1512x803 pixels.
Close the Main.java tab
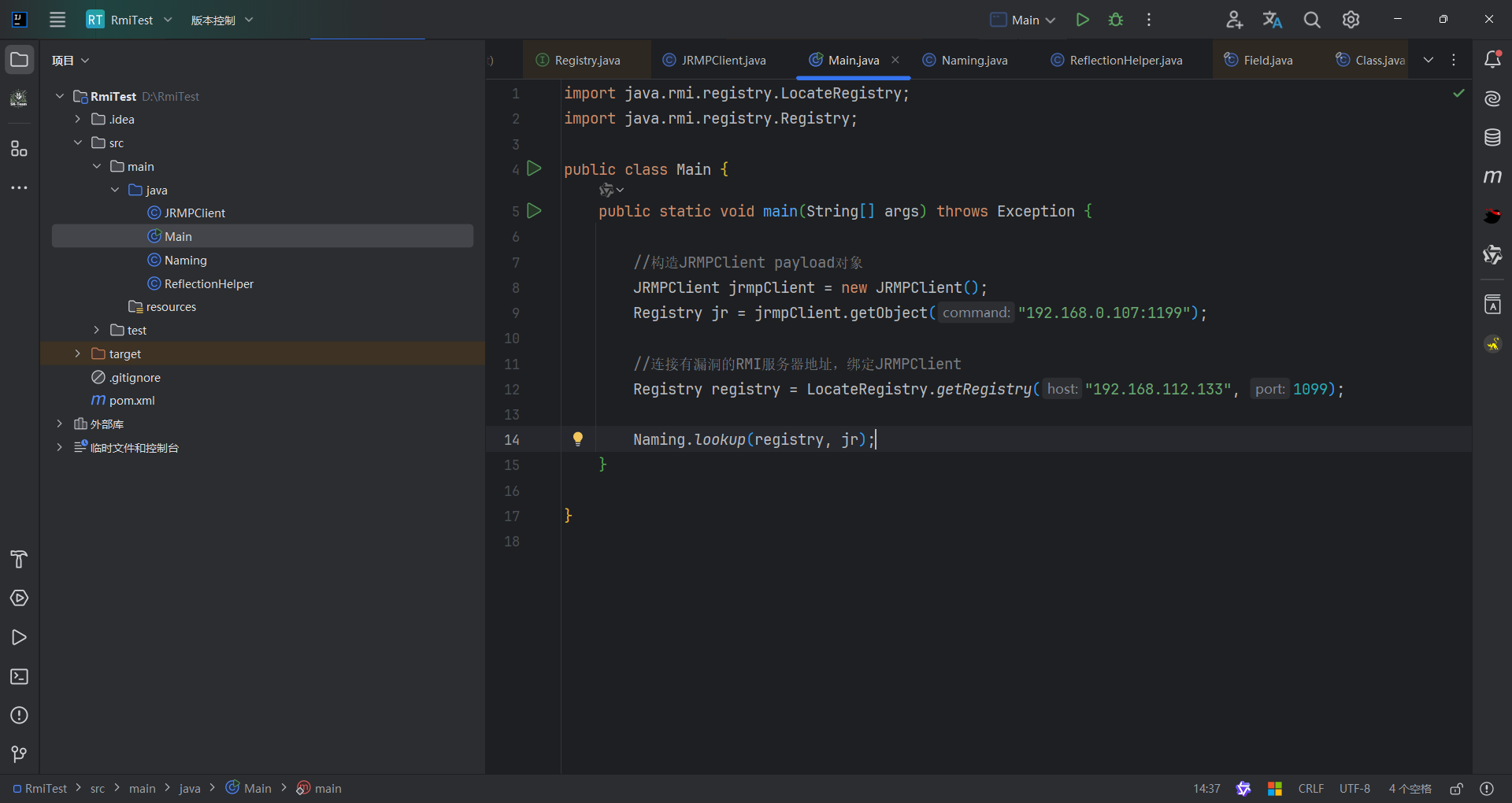895,60
